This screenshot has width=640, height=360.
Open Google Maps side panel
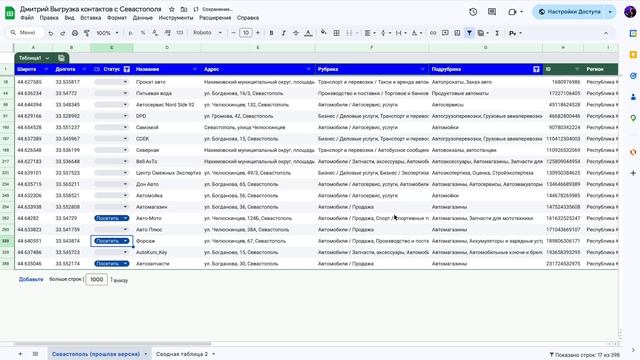(x=633, y=118)
